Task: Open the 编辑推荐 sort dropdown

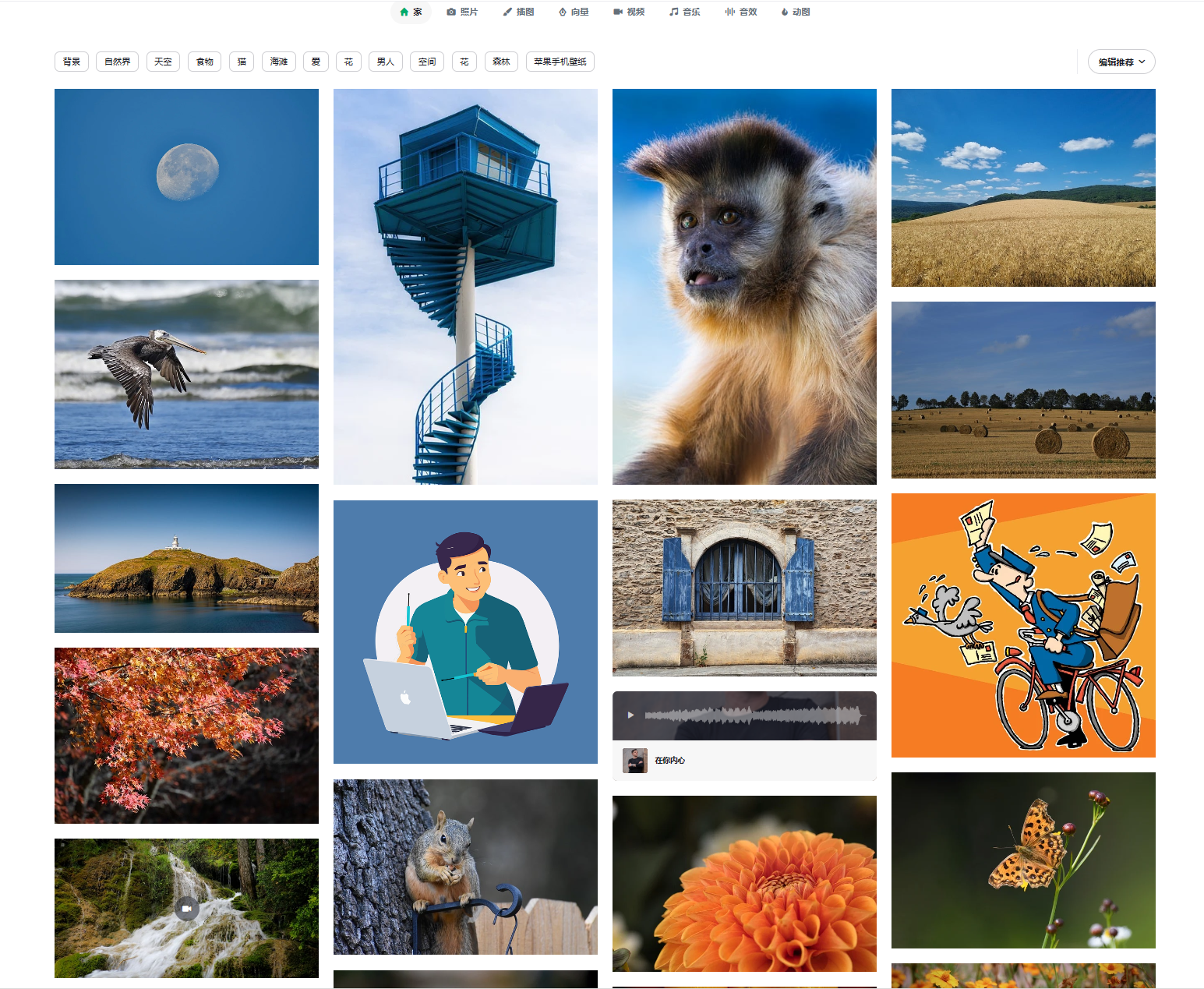Action: pyautogui.click(x=1121, y=62)
